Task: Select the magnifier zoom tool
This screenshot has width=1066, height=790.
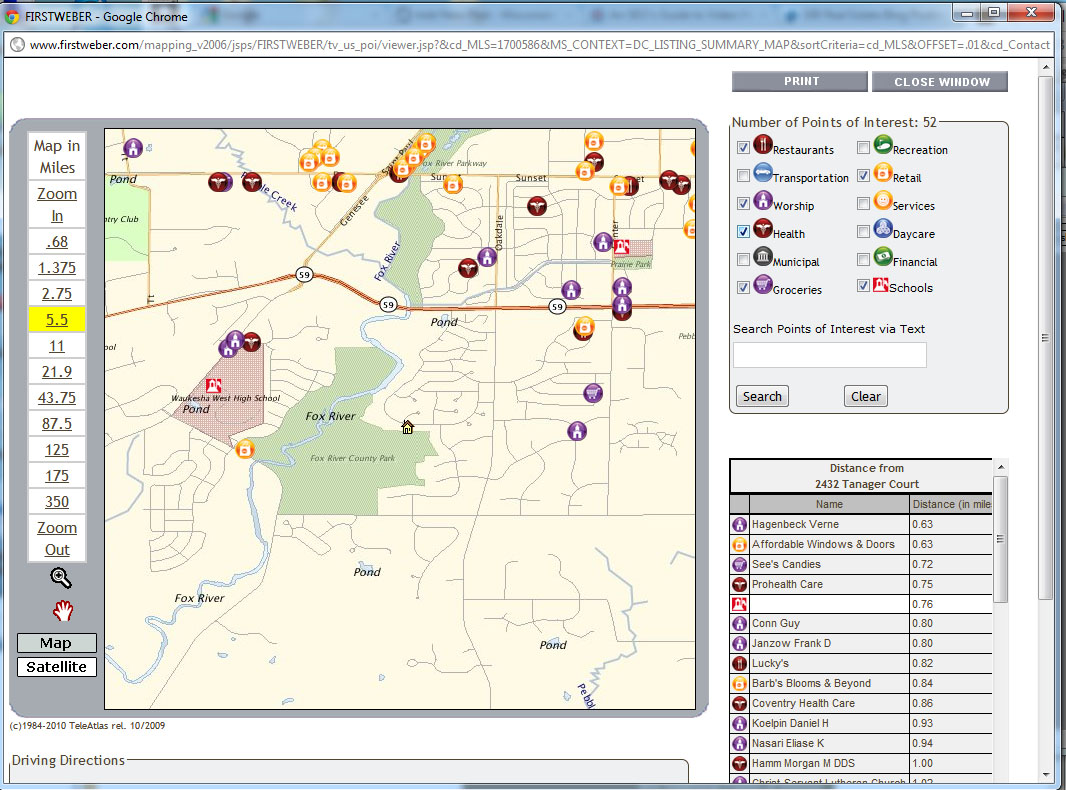Action: 61,578
